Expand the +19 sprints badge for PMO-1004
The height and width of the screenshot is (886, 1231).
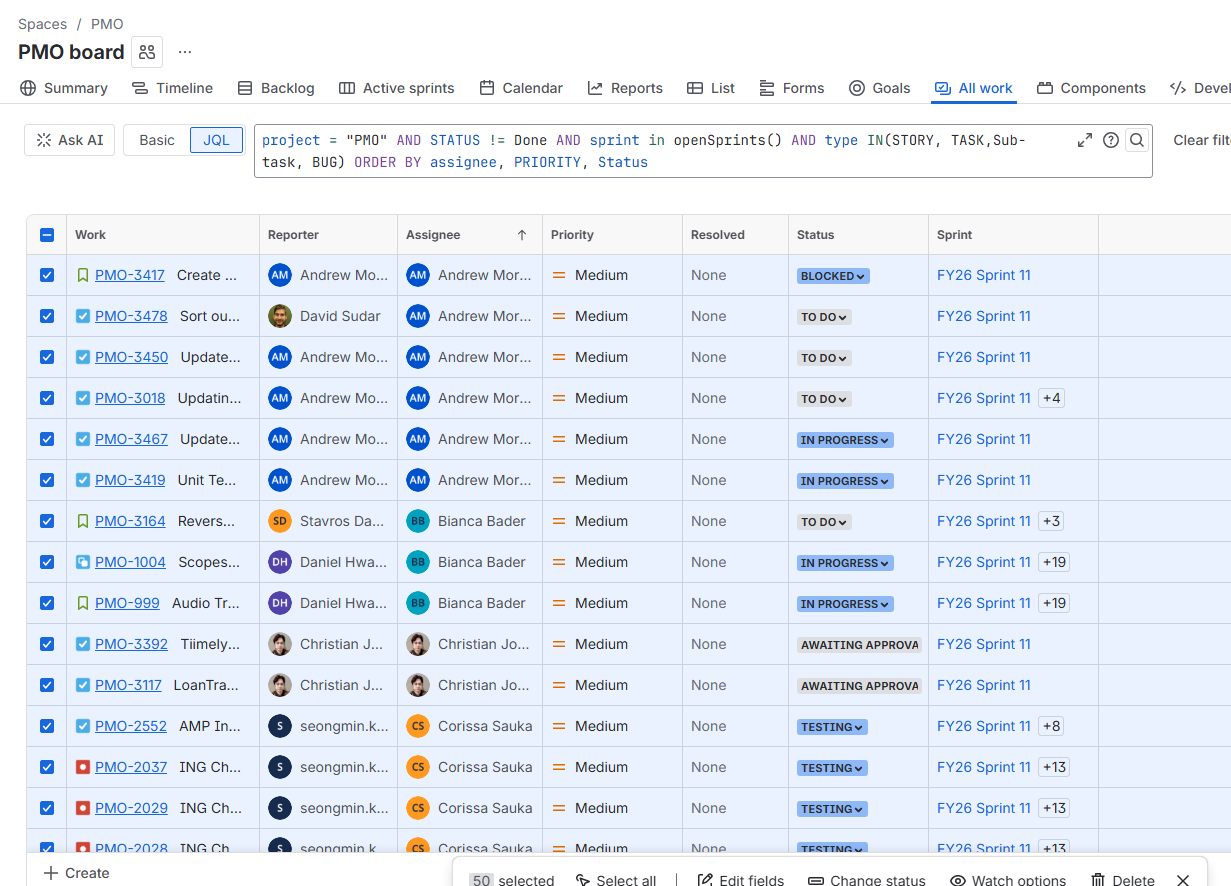[x=1055, y=562]
